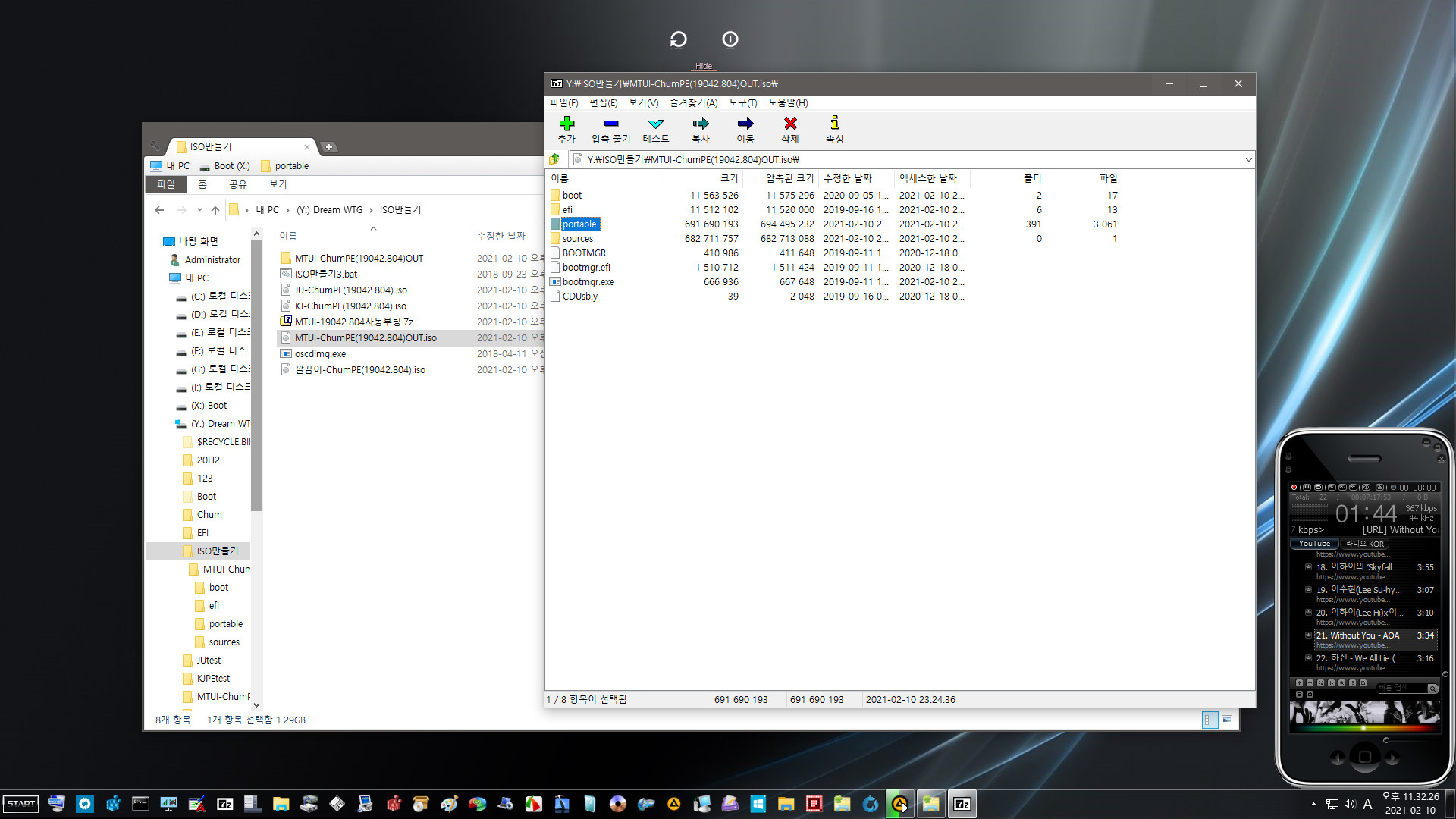Image resolution: width=1456 pixels, height=819 pixels.
Task: Click the player's center stop button
Action: (1364, 757)
